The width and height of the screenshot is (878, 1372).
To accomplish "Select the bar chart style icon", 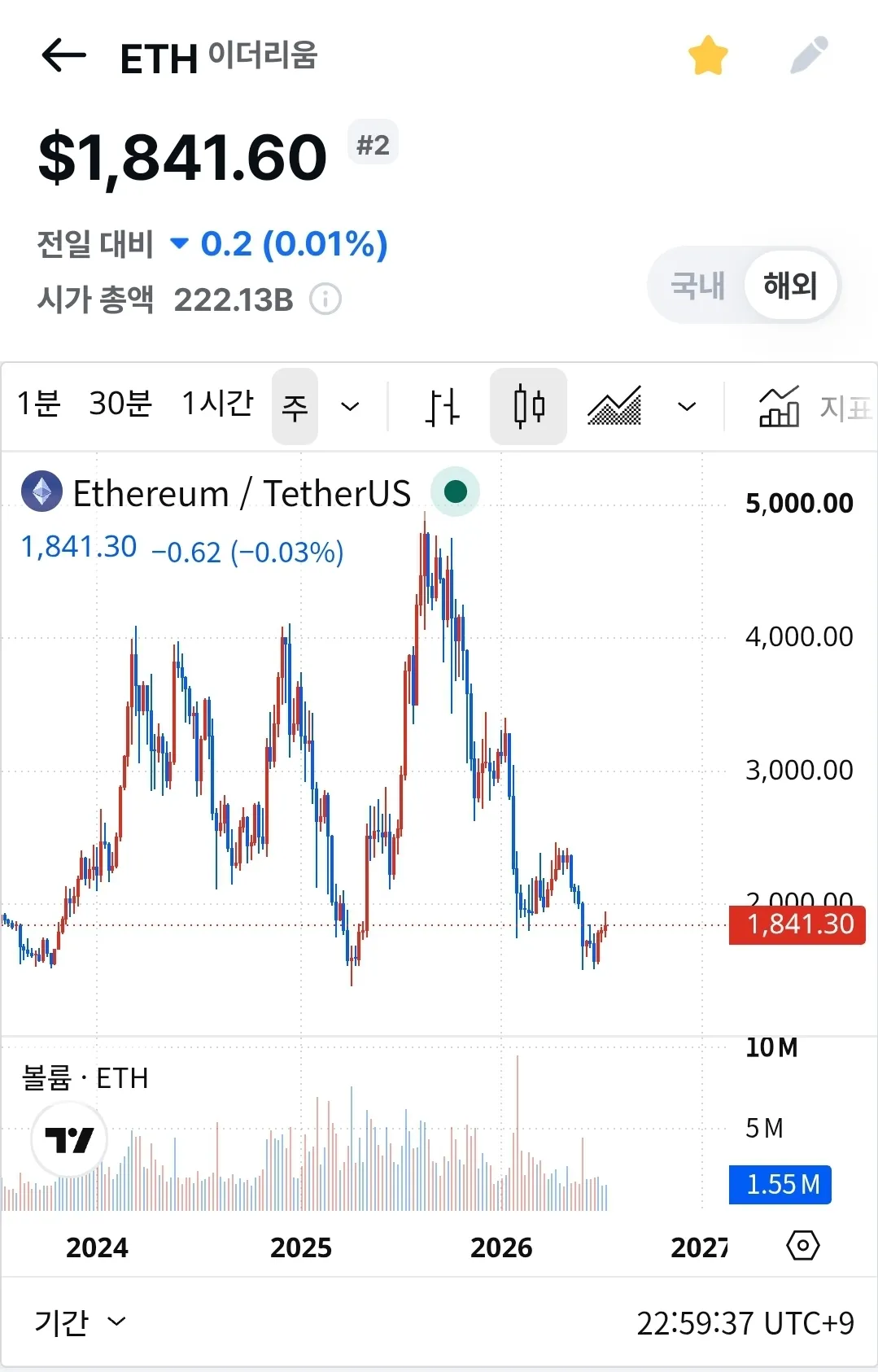I will (x=443, y=406).
